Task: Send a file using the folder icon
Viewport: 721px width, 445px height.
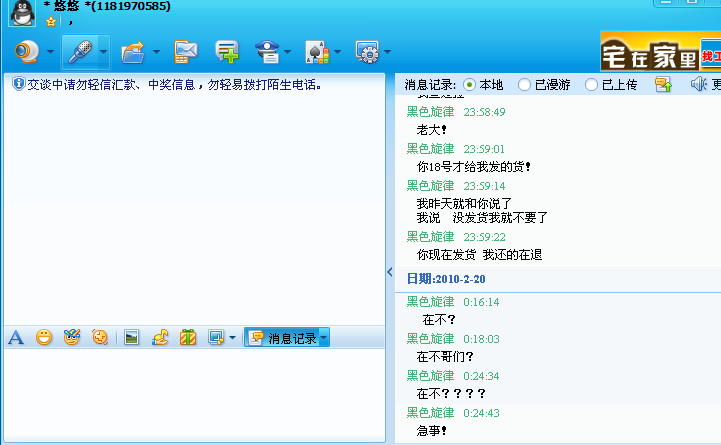Action: [133, 51]
